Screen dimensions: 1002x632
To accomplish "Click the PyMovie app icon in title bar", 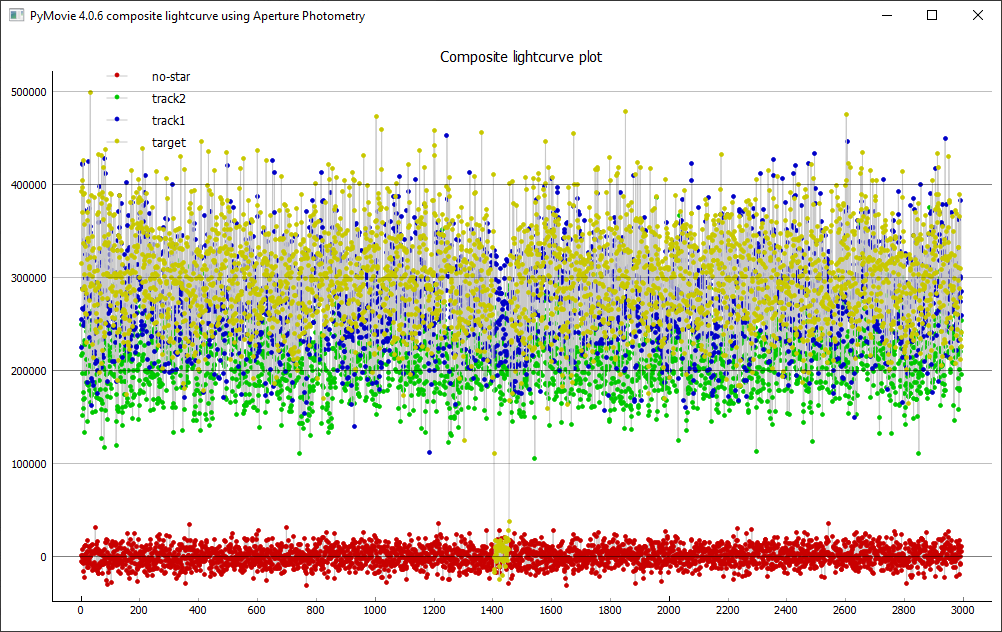I will [x=16, y=16].
